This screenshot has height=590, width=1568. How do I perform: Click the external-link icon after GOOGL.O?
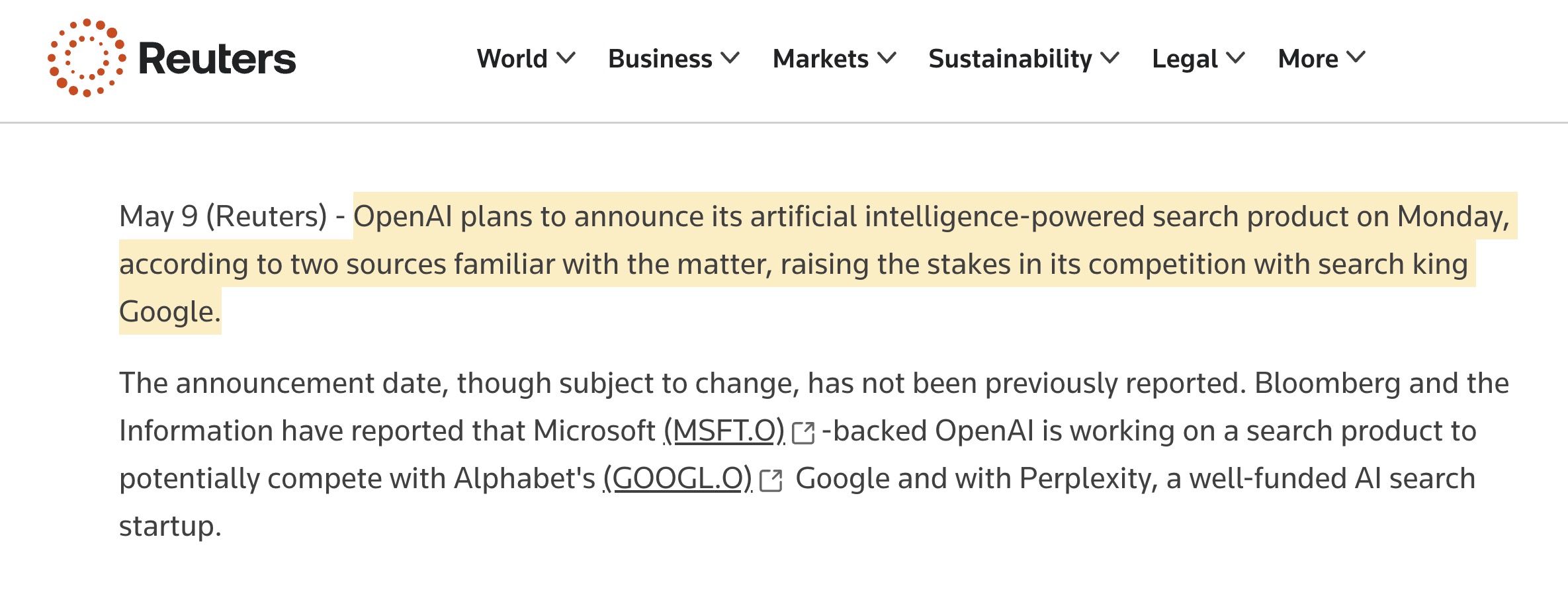click(x=771, y=481)
